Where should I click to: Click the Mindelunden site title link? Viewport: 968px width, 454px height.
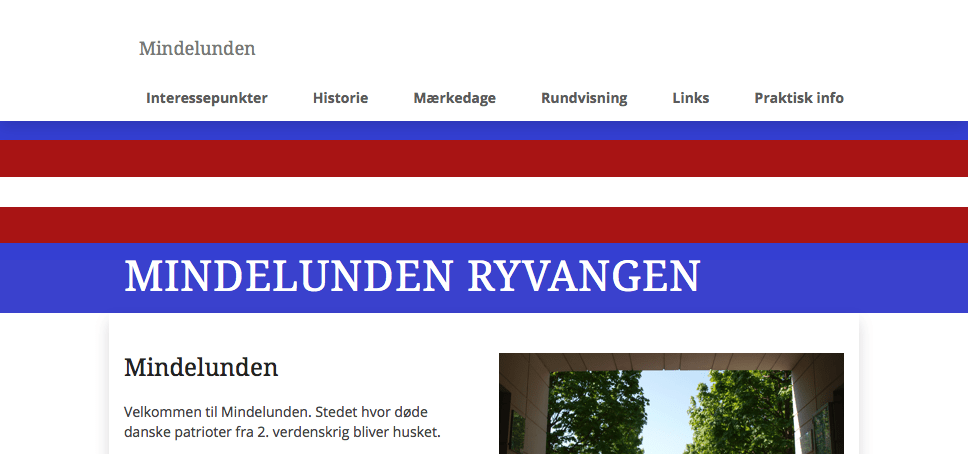pos(197,48)
